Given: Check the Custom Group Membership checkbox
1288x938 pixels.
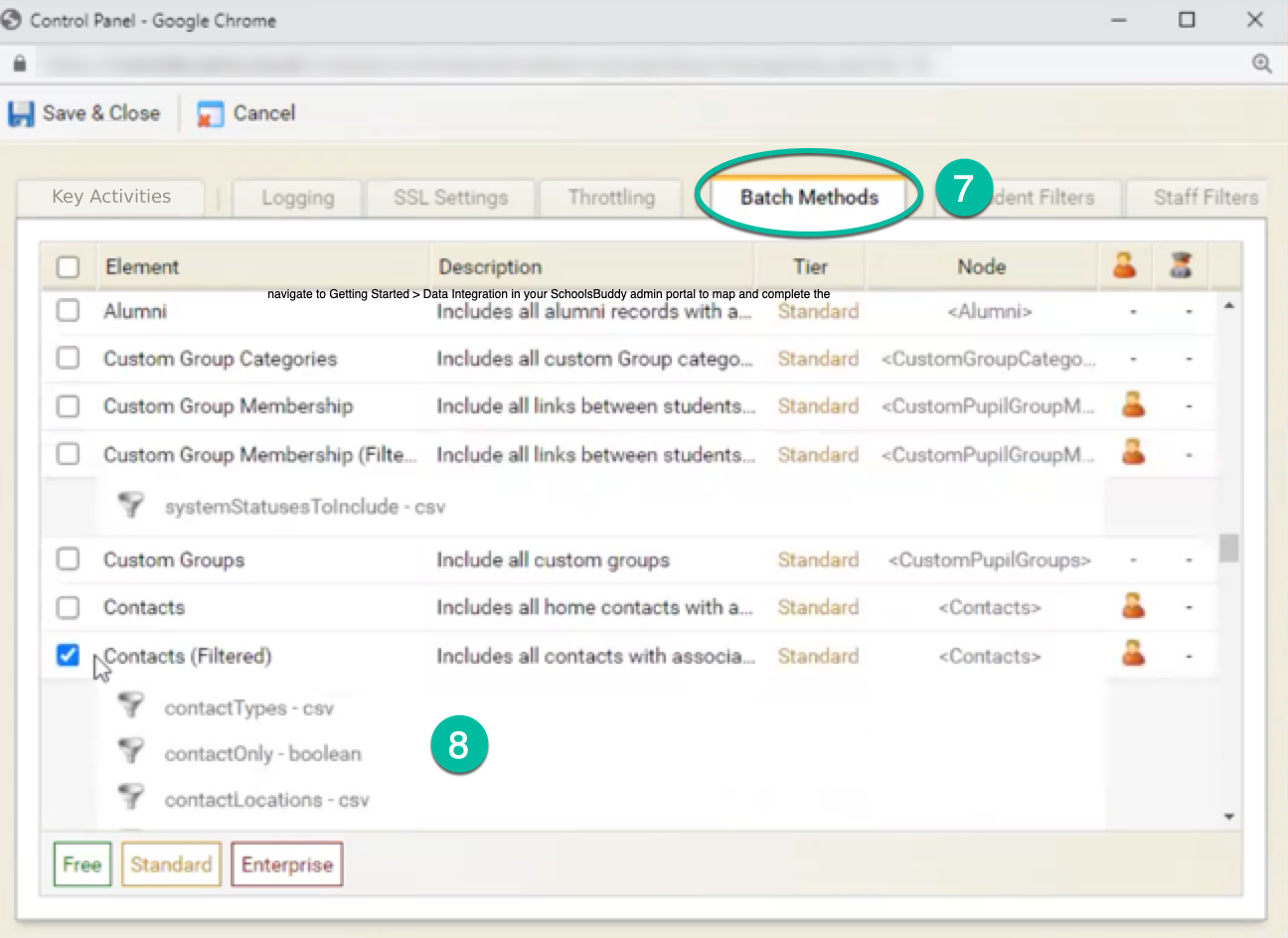Looking at the screenshot, I should [68, 405].
